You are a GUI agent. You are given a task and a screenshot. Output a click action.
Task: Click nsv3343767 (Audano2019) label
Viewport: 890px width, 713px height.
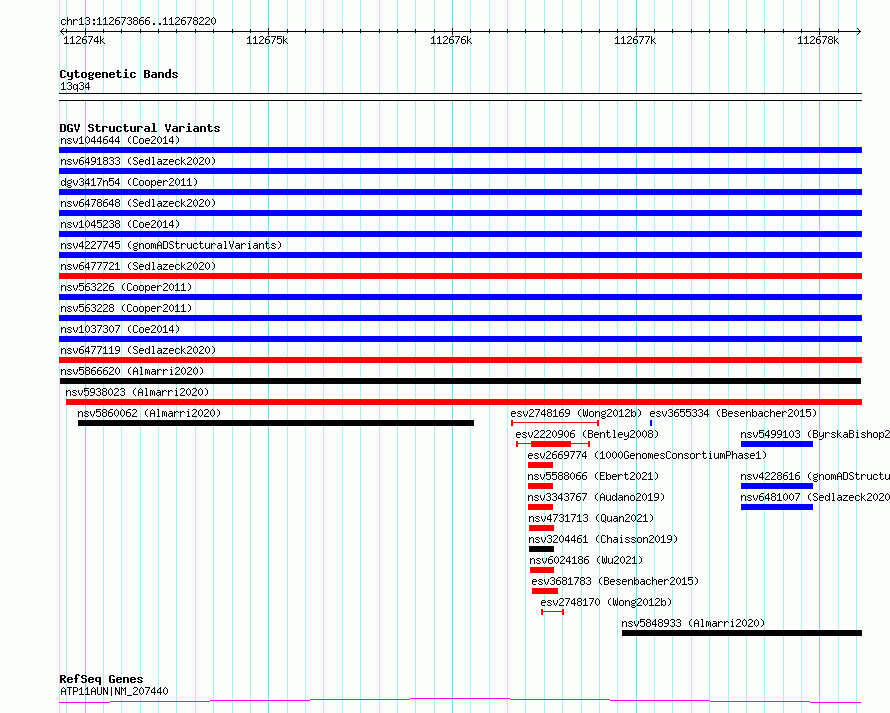pyautogui.click(x=596, y=497)
